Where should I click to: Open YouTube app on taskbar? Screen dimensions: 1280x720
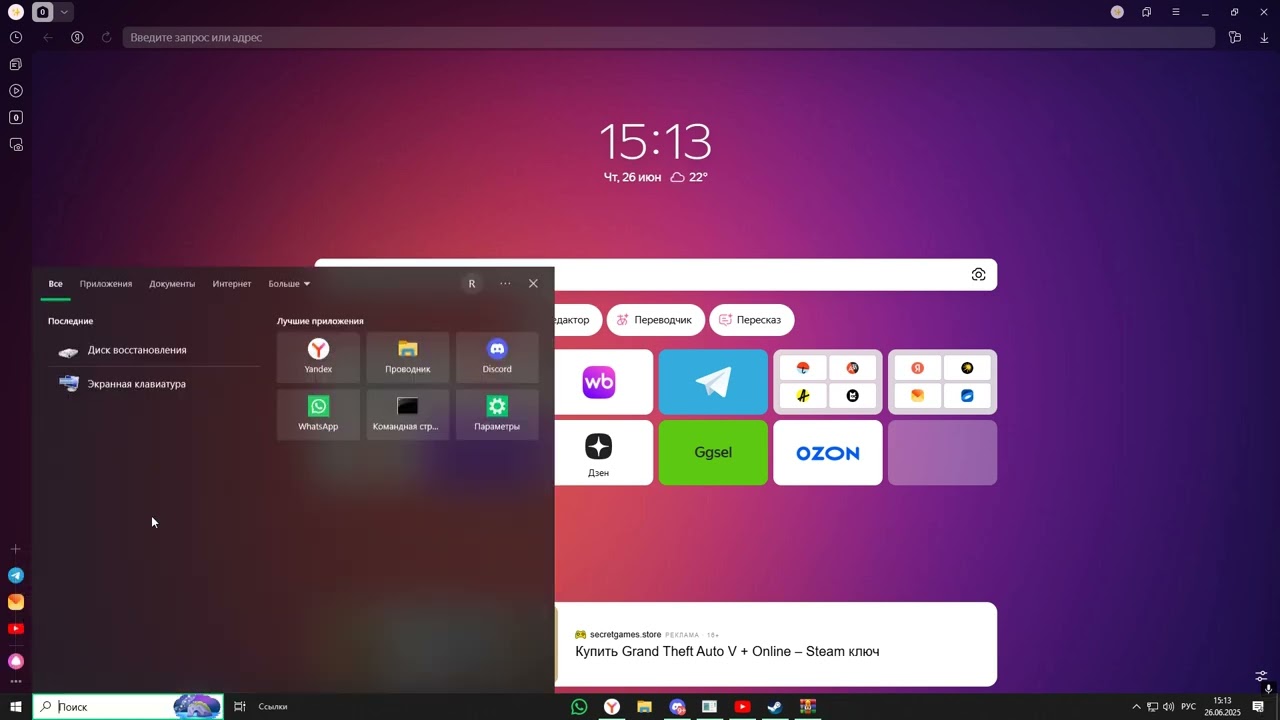[x=742, y=707]
